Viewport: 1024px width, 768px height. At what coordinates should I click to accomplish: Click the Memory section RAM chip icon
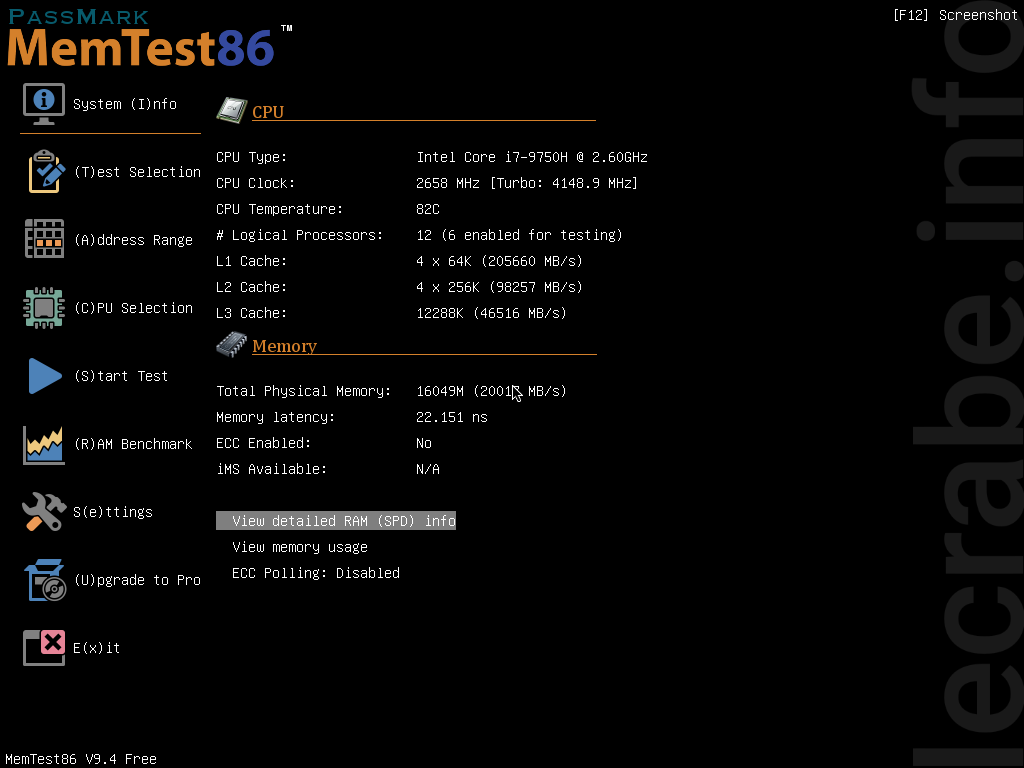[x=232, y=344]
